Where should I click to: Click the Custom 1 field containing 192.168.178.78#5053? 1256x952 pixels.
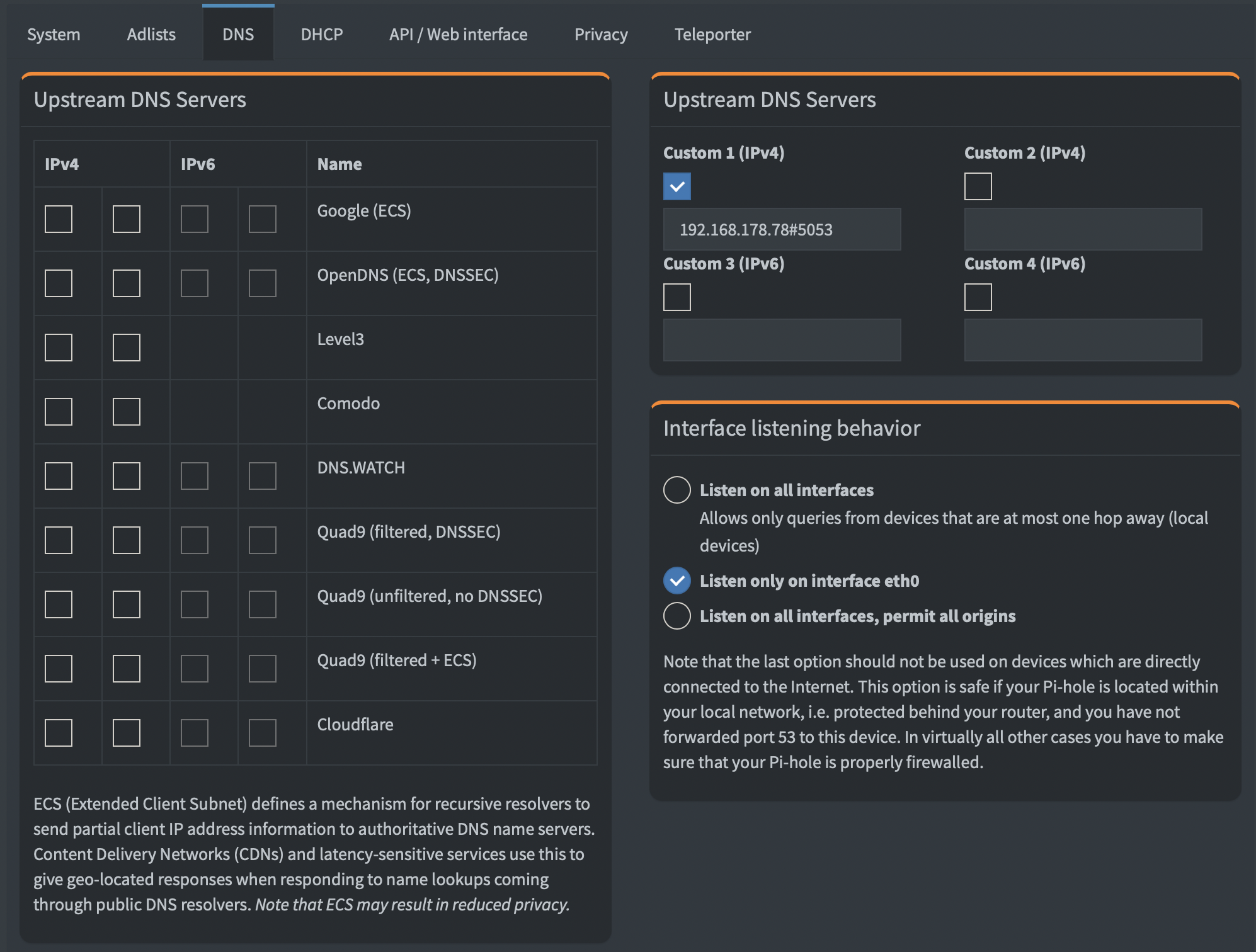pos(782,229)
